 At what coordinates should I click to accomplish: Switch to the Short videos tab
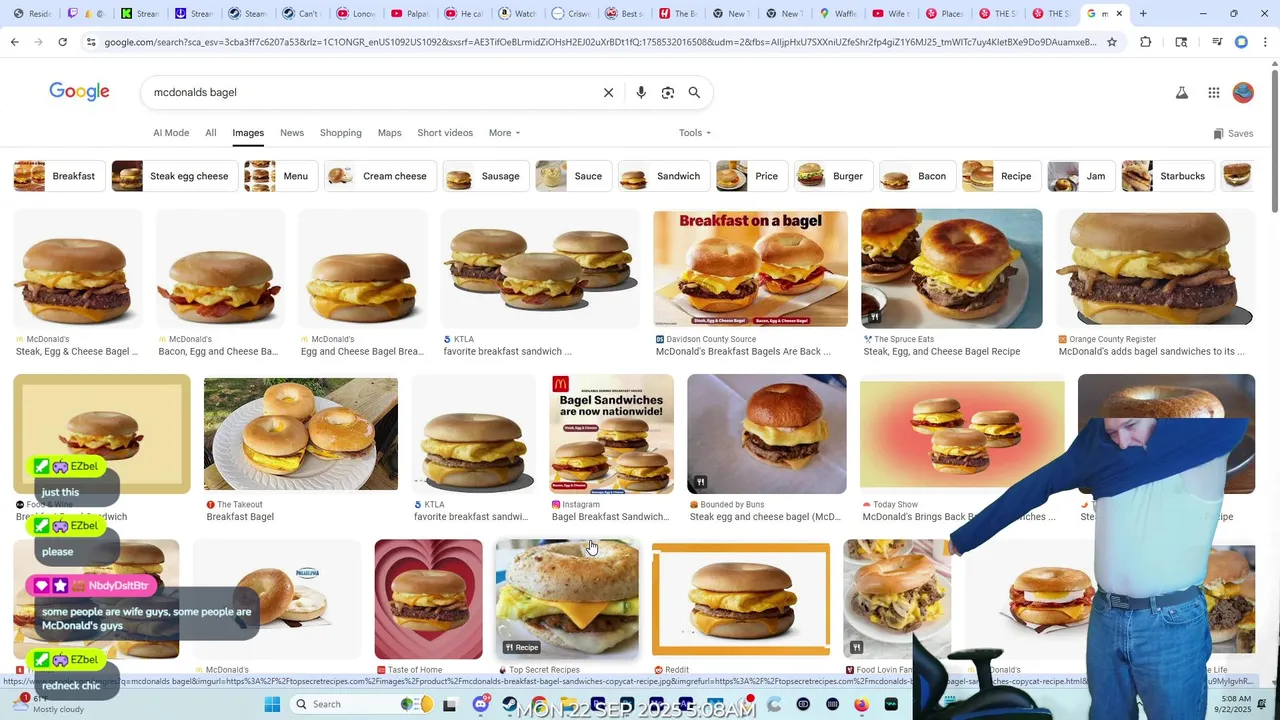[445, 133]
